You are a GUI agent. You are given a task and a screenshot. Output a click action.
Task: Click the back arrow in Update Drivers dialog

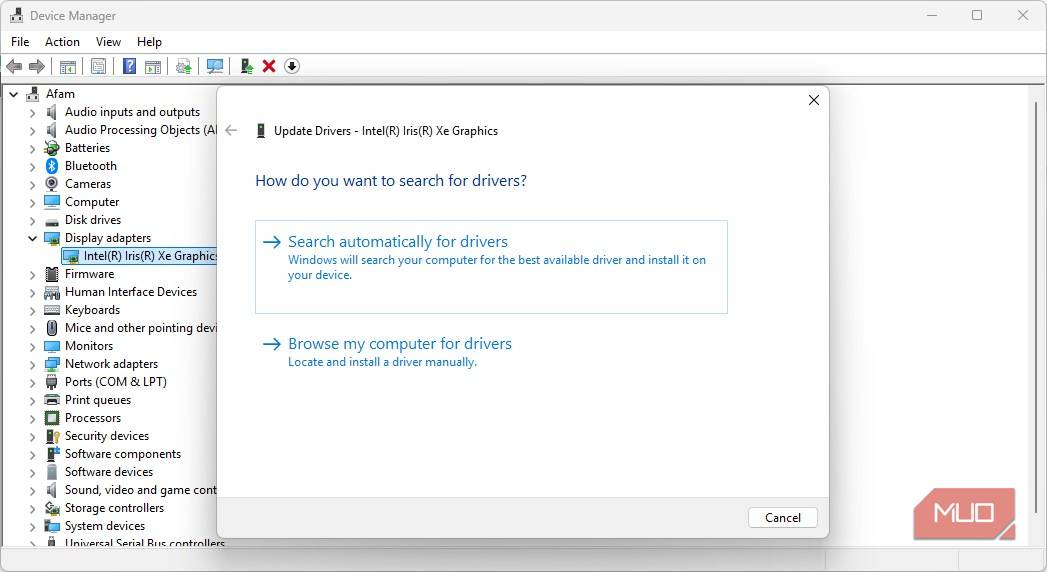[x=231, y=130]
